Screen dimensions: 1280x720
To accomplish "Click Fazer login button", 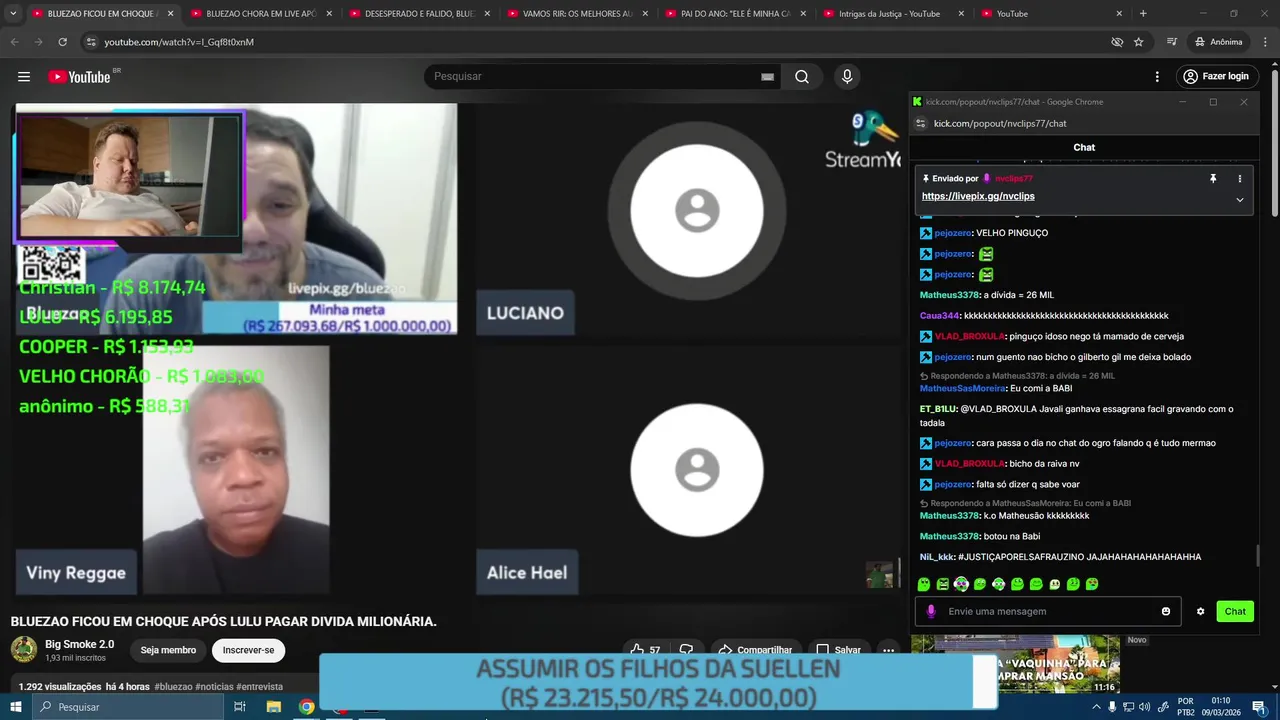I will coord(1215,77).
